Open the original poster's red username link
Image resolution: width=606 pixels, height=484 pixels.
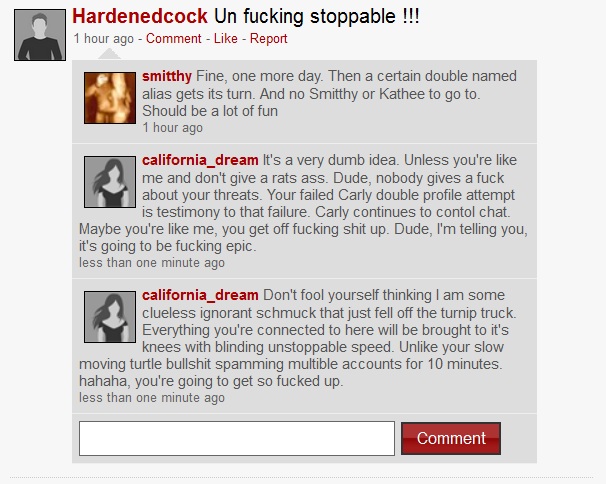(x=140, y=16)
